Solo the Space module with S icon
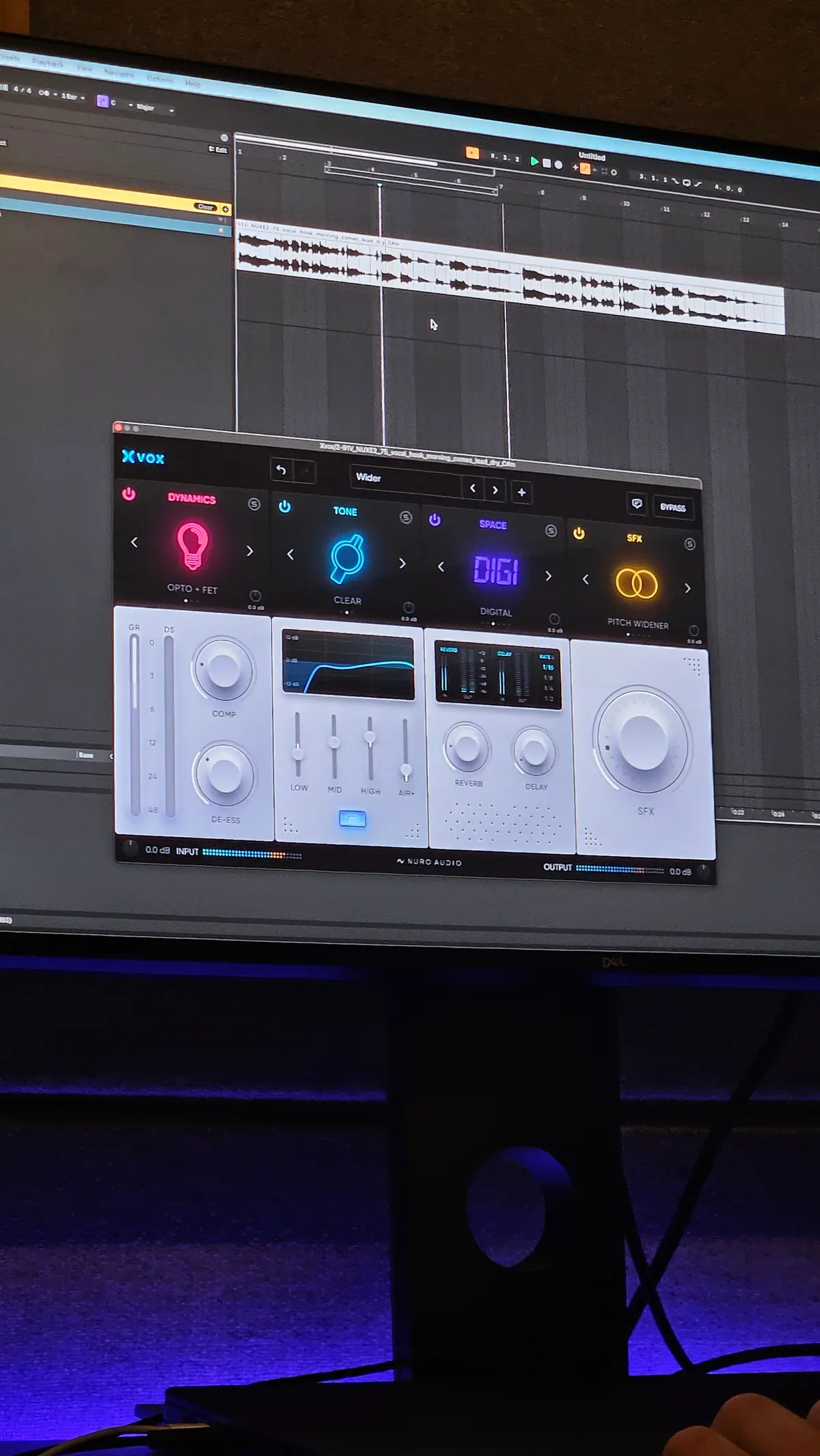Viewport: 820px width, 1456px height. click(x=551, y=530)
